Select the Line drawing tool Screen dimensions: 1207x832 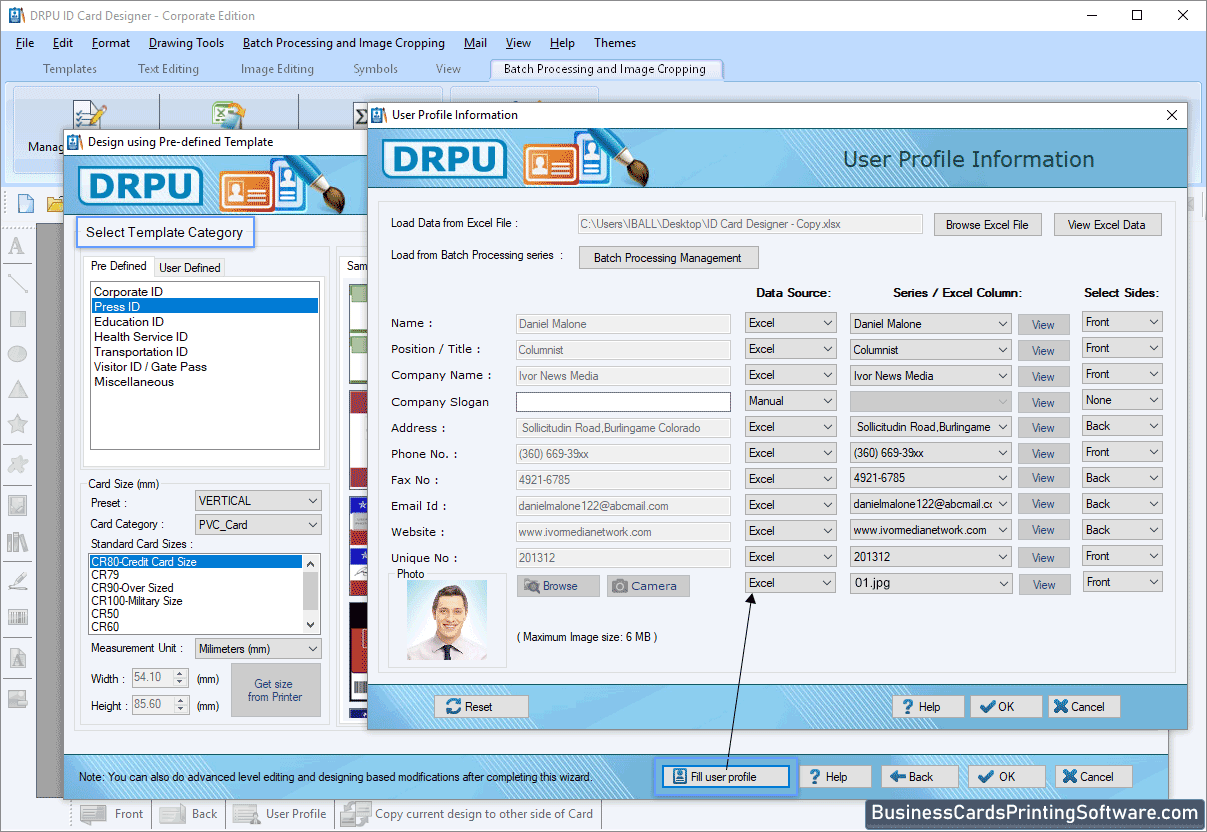click(17, 284)
